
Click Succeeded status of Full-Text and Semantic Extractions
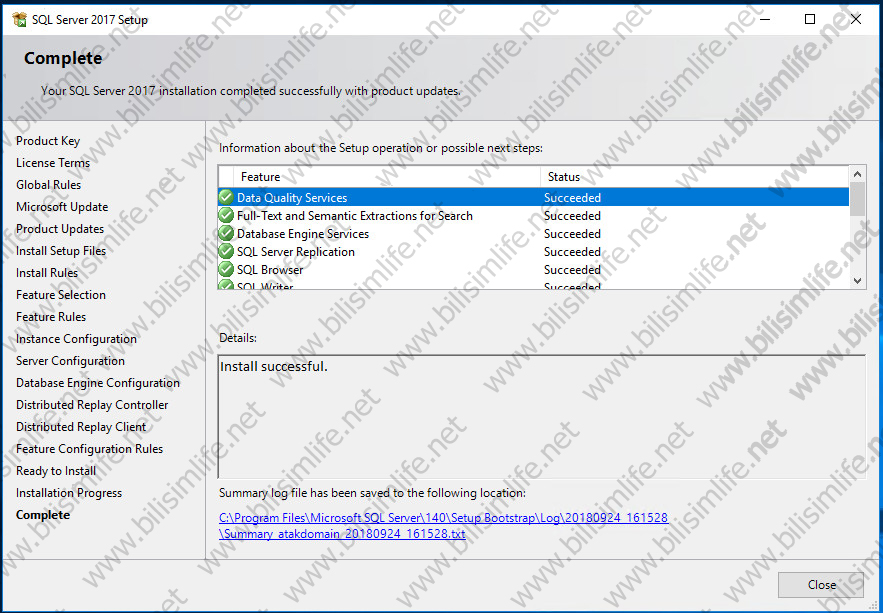tap(572, 216)
